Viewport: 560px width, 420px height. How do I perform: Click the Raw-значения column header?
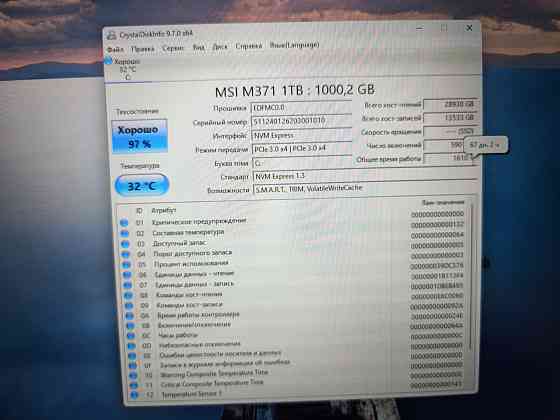tap(443, 202)
